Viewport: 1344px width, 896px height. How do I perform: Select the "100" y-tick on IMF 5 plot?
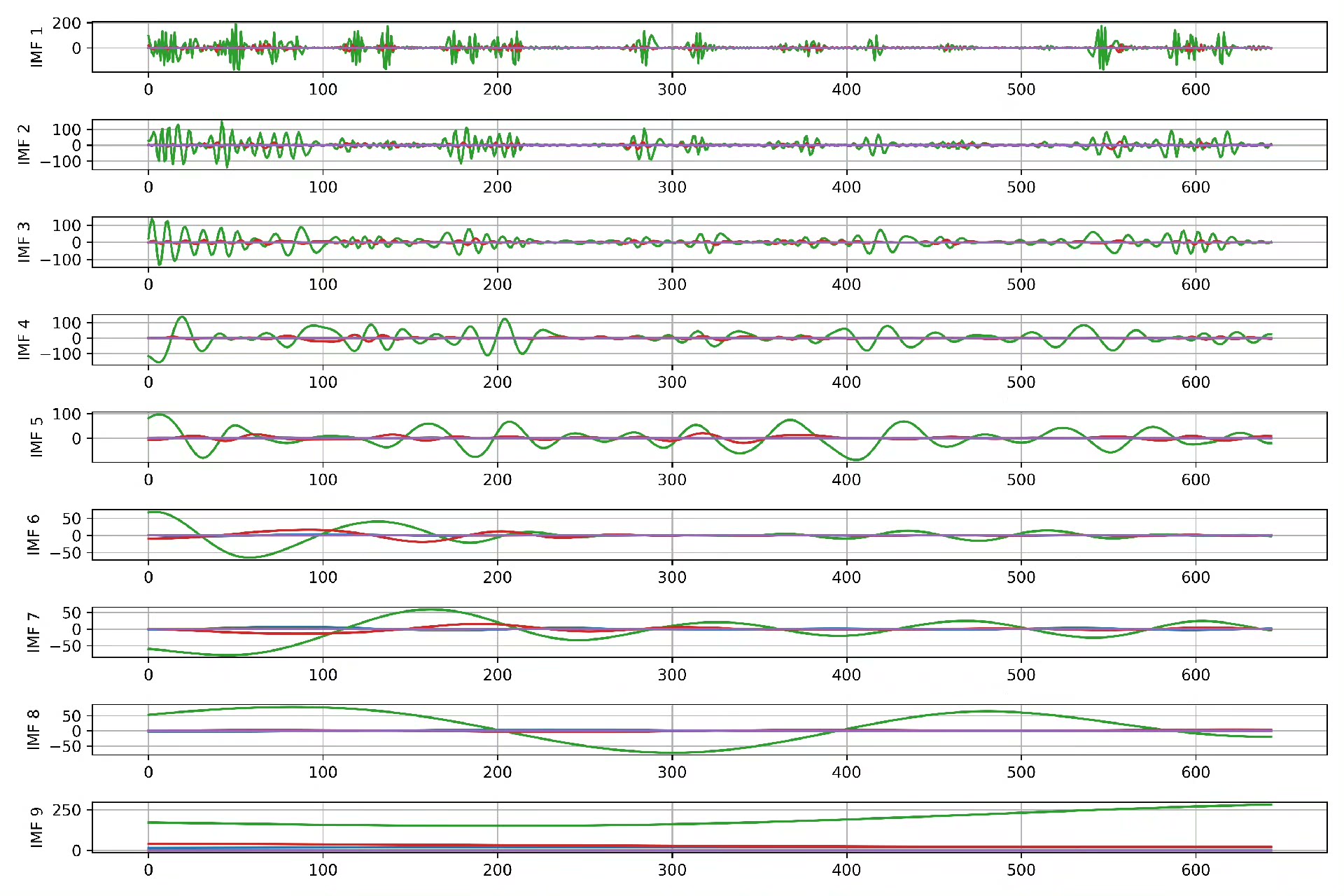66,414
